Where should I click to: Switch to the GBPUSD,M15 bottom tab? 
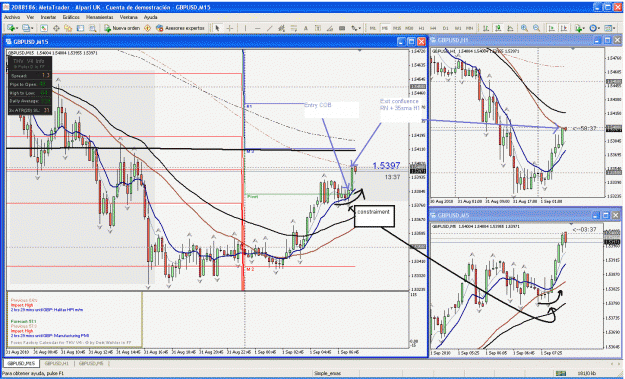tap(22, 363)
